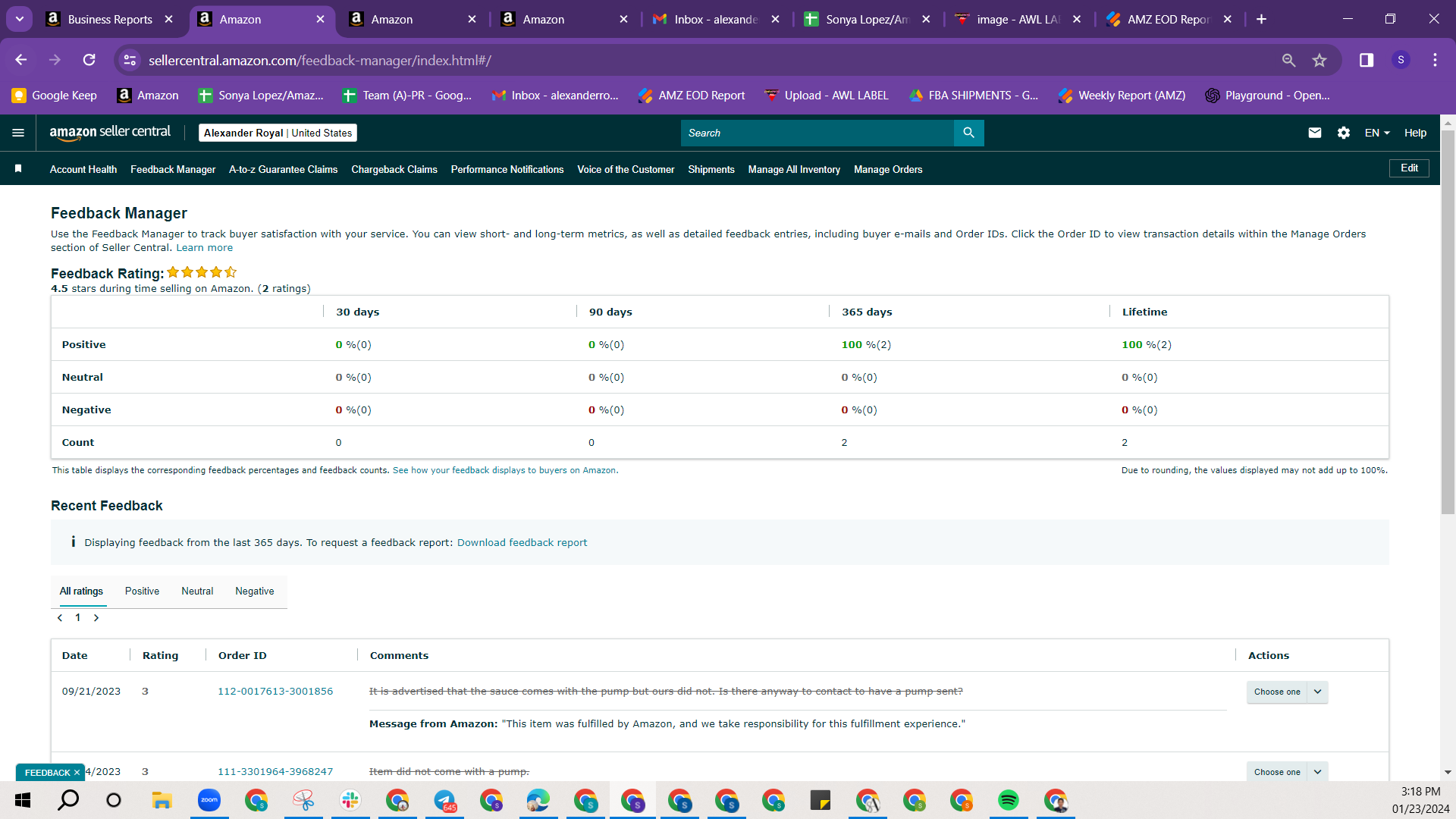Open Chrome profile avatar S
The width and height of the screenshot is (1456, 819).
[x=1401, y=60]
